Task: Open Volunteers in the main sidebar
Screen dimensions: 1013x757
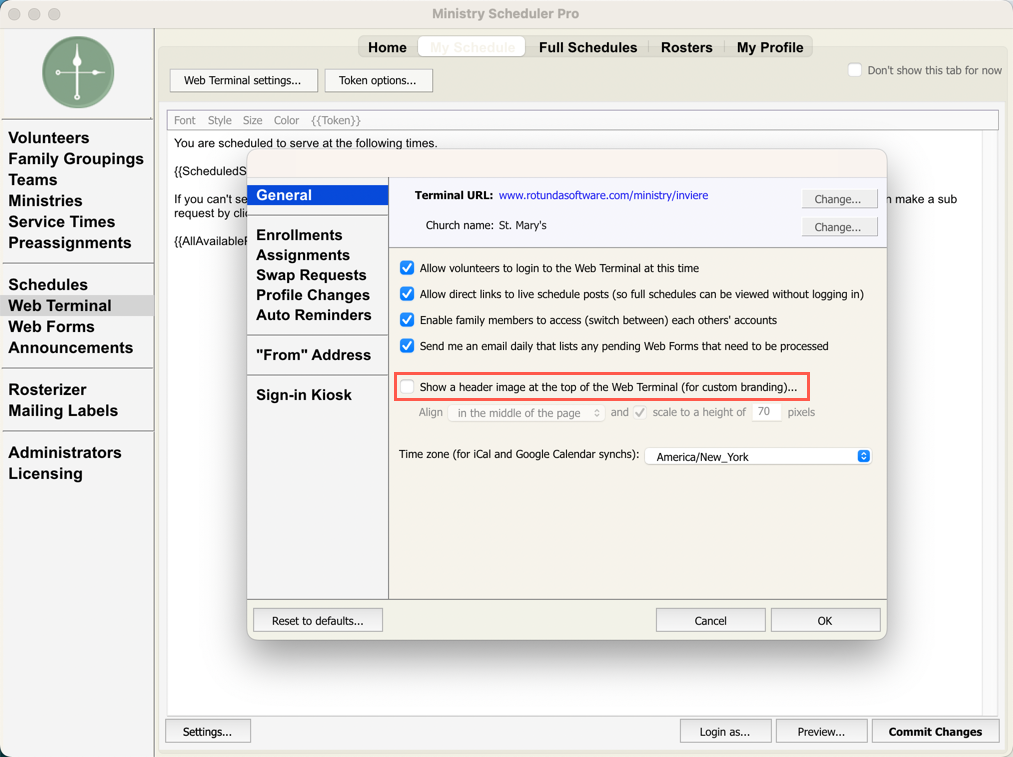Action: [x=48, y=138]
